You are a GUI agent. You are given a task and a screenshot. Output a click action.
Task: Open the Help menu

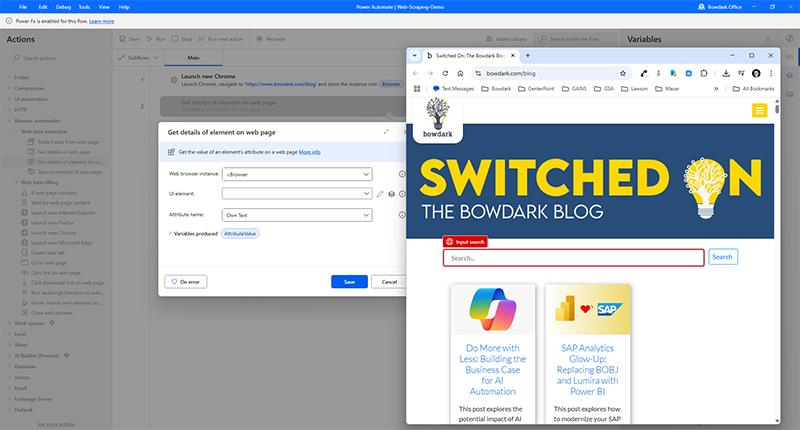[x=124, y=7]
